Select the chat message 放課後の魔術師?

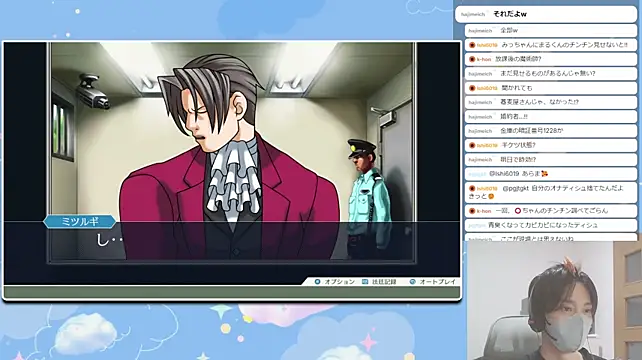coord(551,59)
